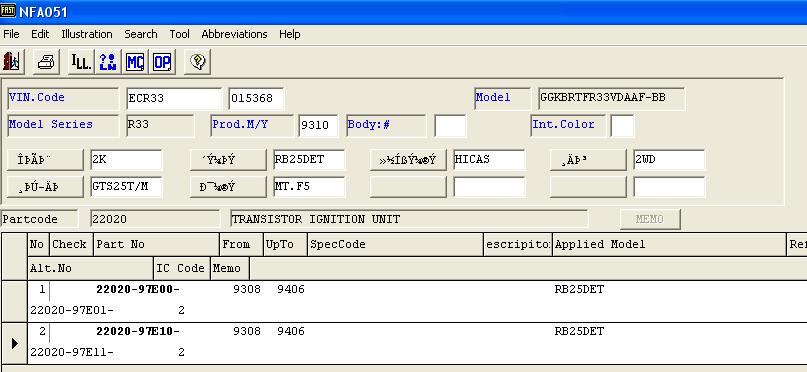
Task: Open the Tool menu
Action: [x=180, y=34]
